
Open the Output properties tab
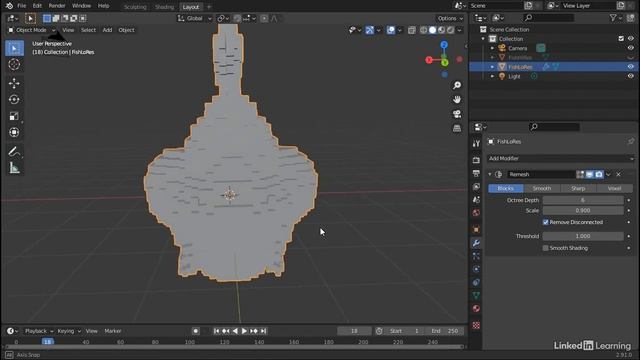476,173
